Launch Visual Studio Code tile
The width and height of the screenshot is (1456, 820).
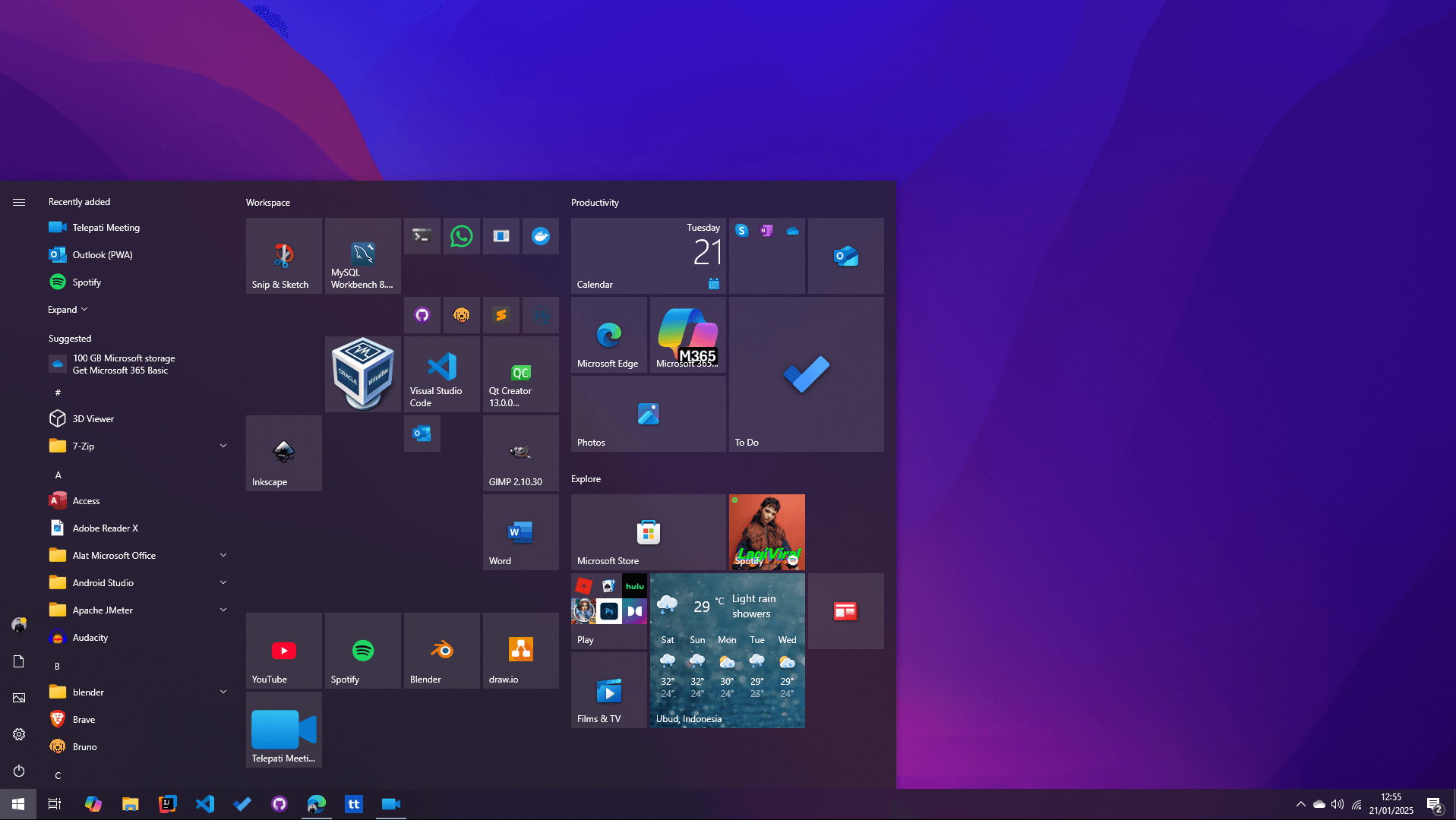441,374
